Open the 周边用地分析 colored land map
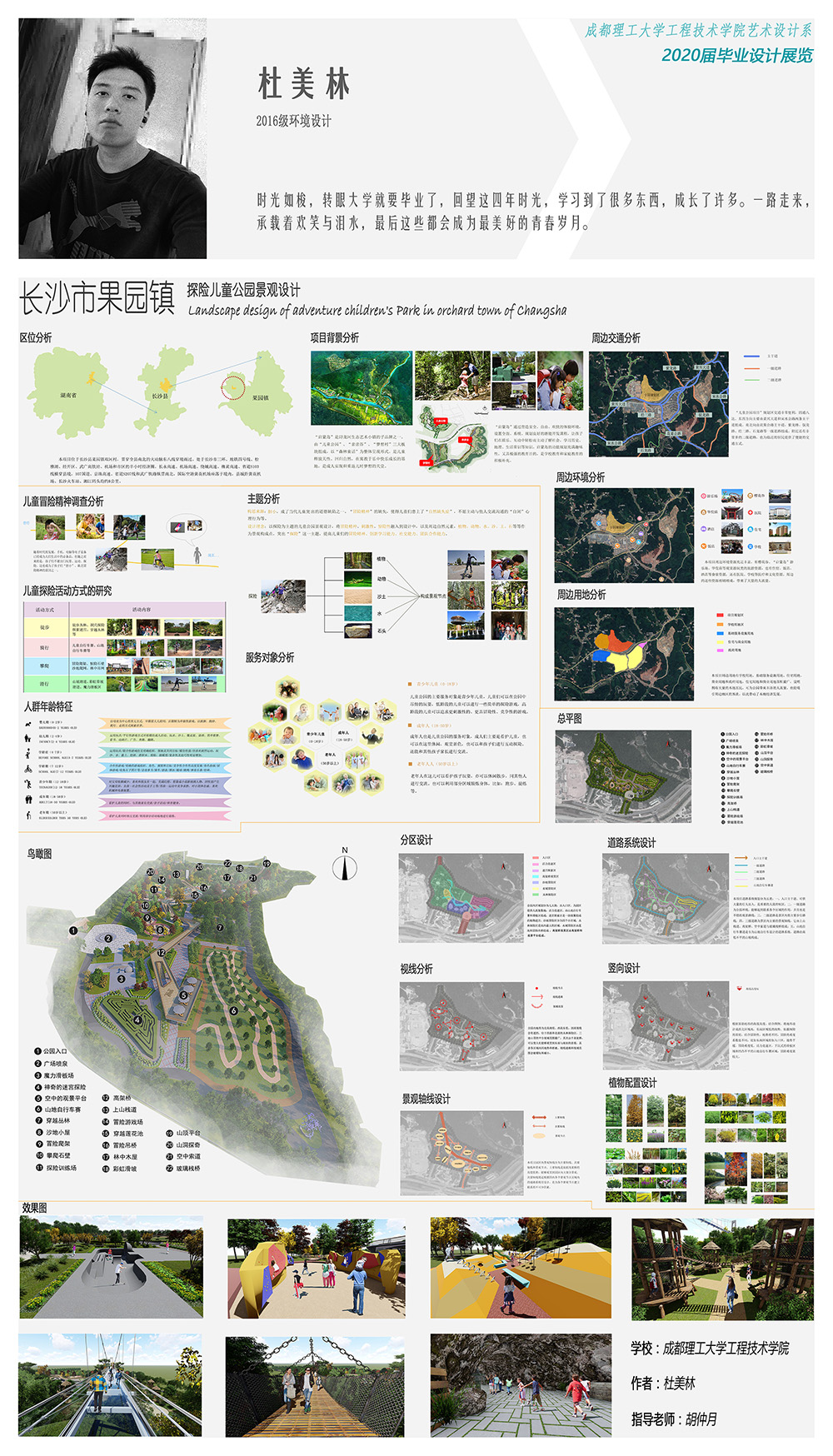Screen dimensions: 833x1456 click(x=624, y=654)
